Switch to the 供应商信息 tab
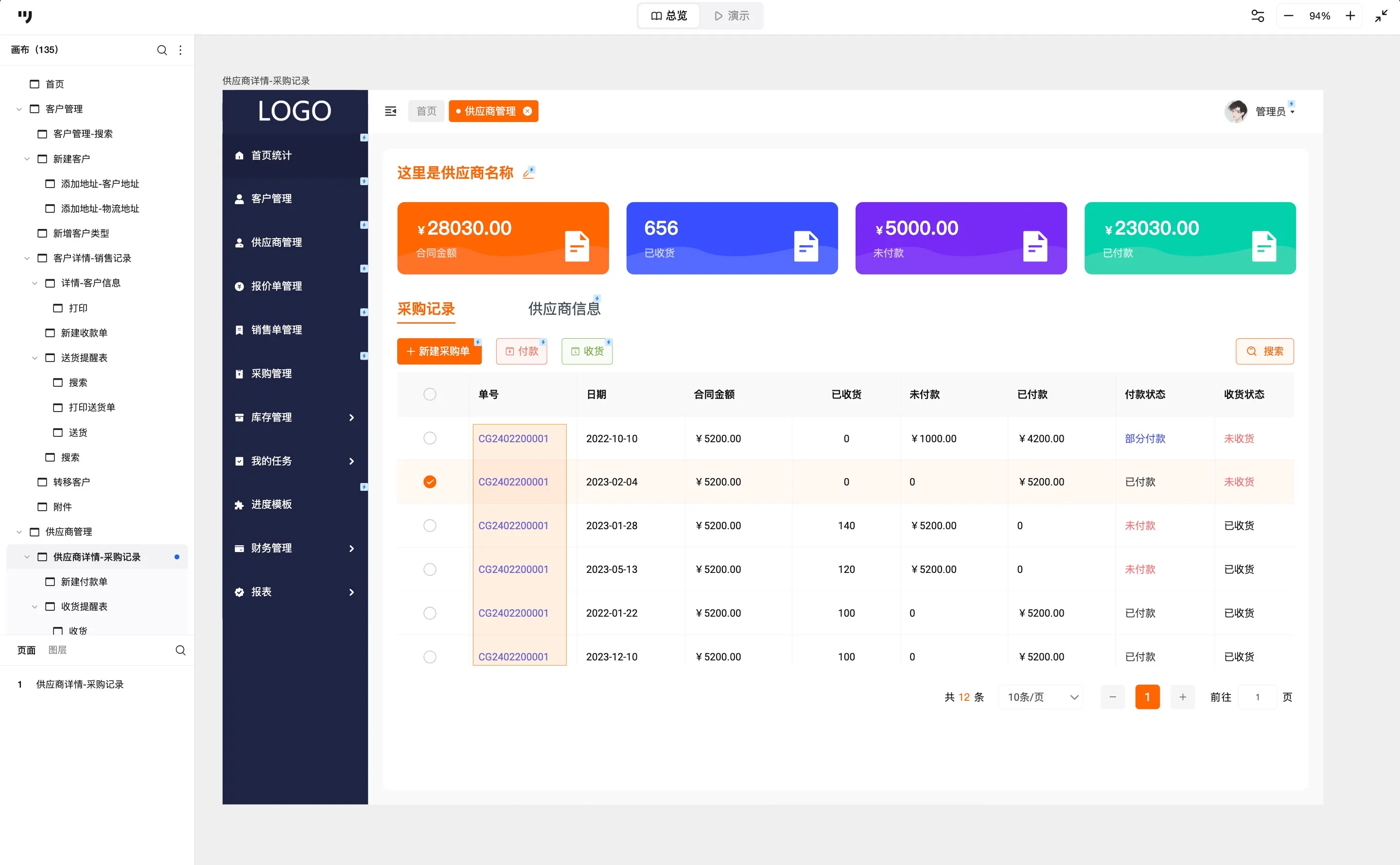Screen dimensions: 1400x865 click(563, 309)
